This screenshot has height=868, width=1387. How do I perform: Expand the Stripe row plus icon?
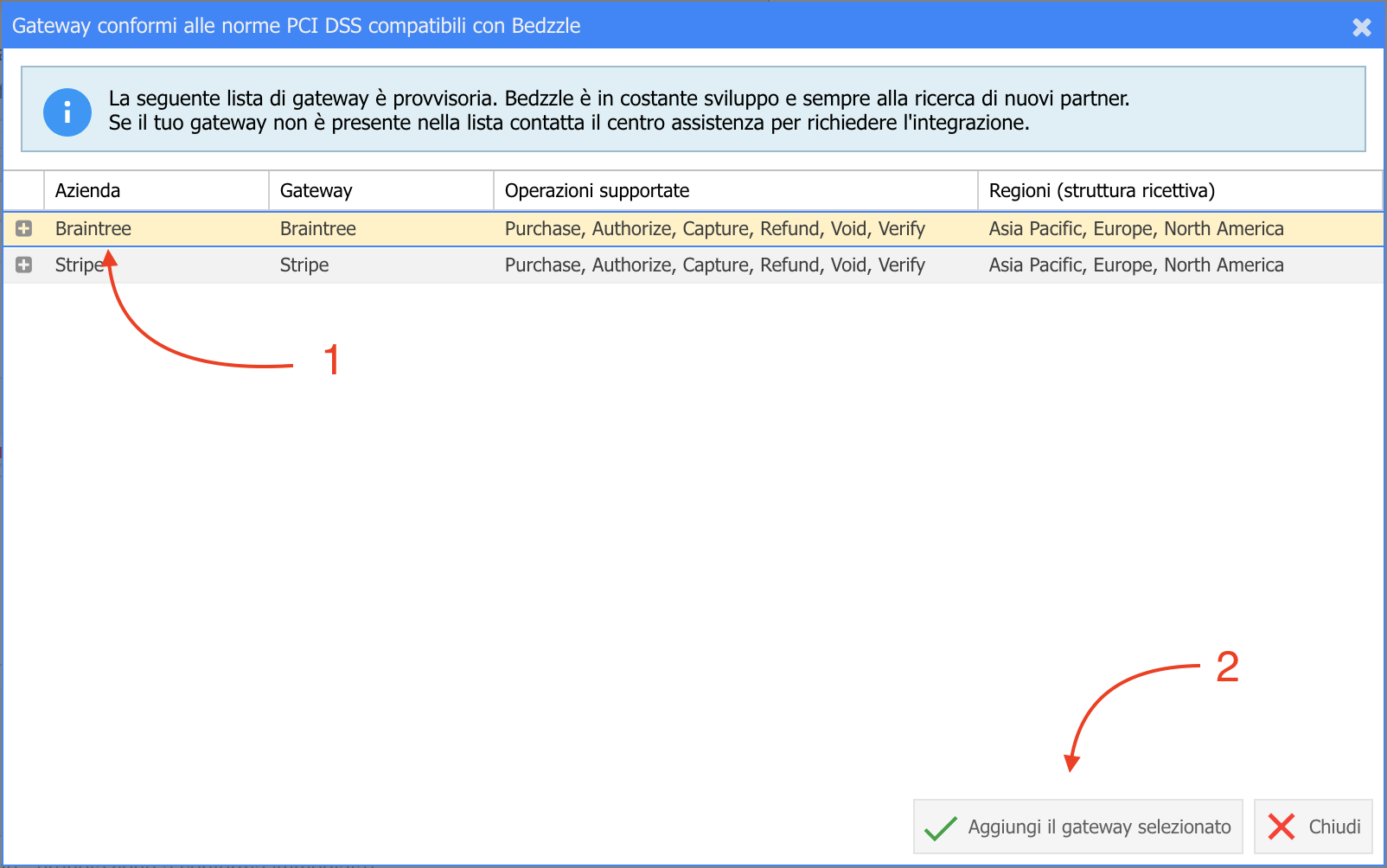pyautogui.click(x=23, y=265)
